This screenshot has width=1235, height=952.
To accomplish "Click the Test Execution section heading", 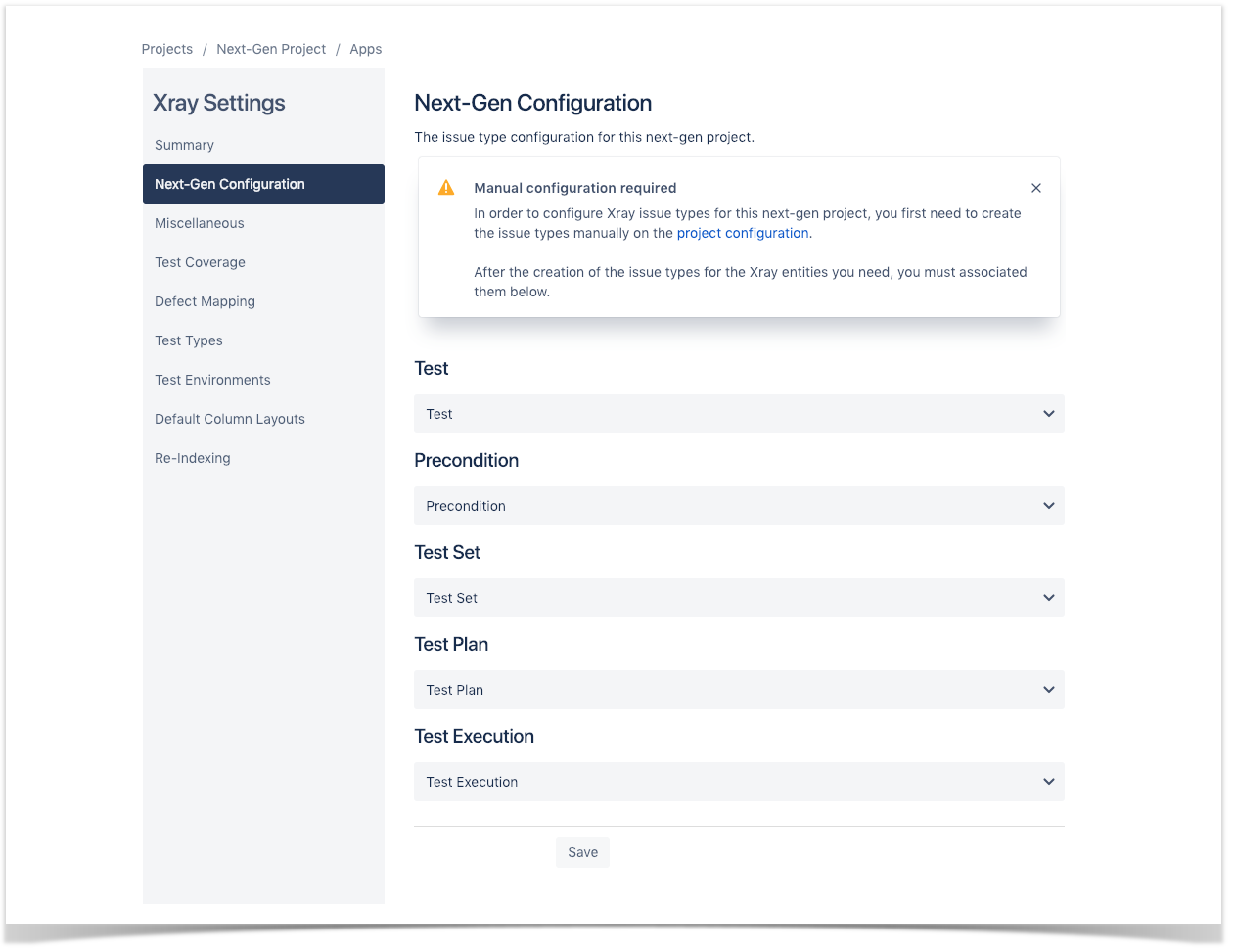I will (475, 736).
